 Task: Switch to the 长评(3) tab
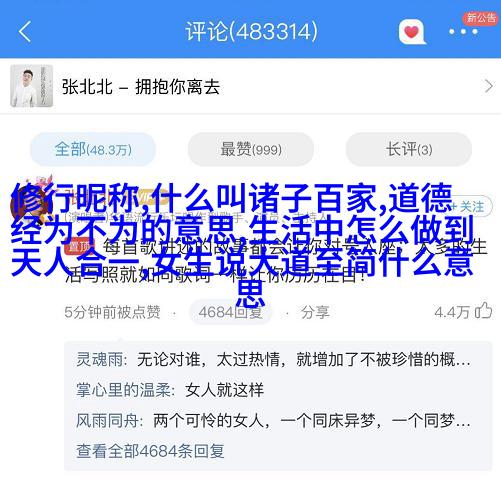[x=409, y=149]
